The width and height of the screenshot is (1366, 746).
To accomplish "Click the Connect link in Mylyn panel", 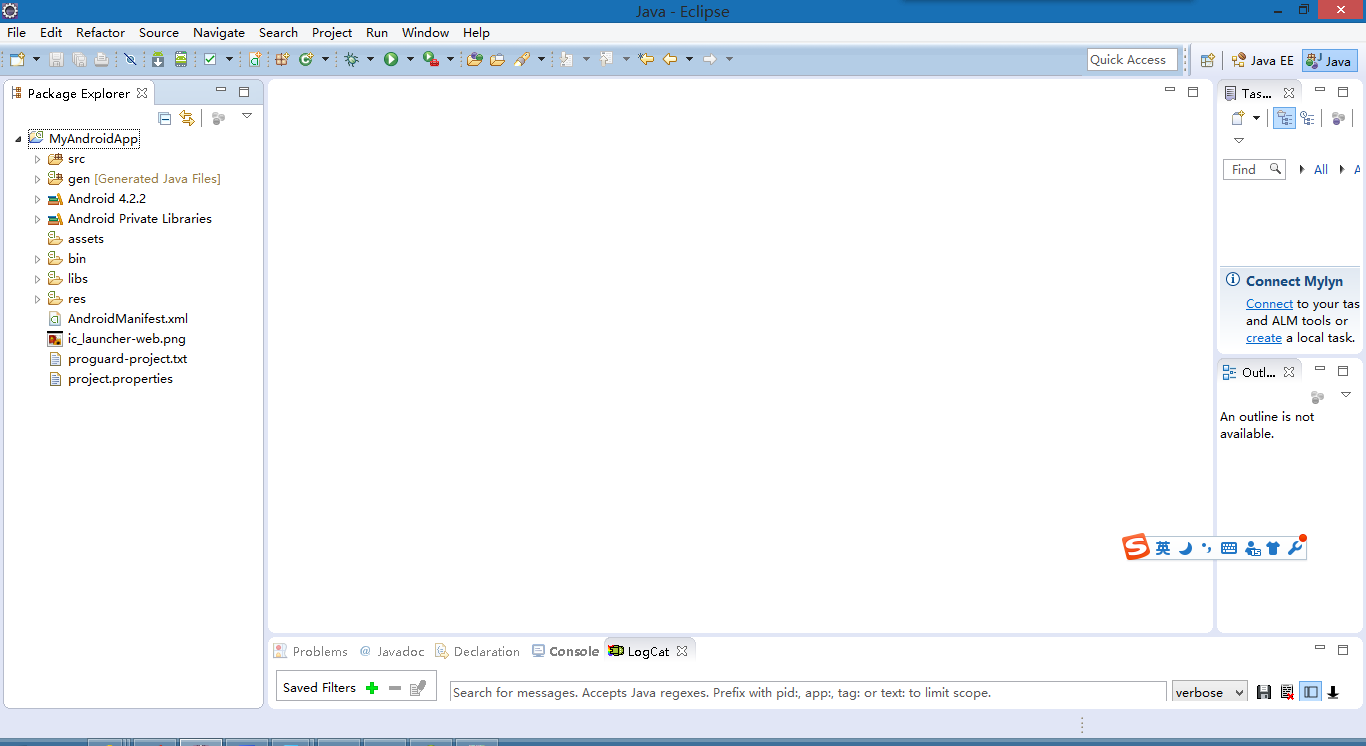I will pos(1269,304).
